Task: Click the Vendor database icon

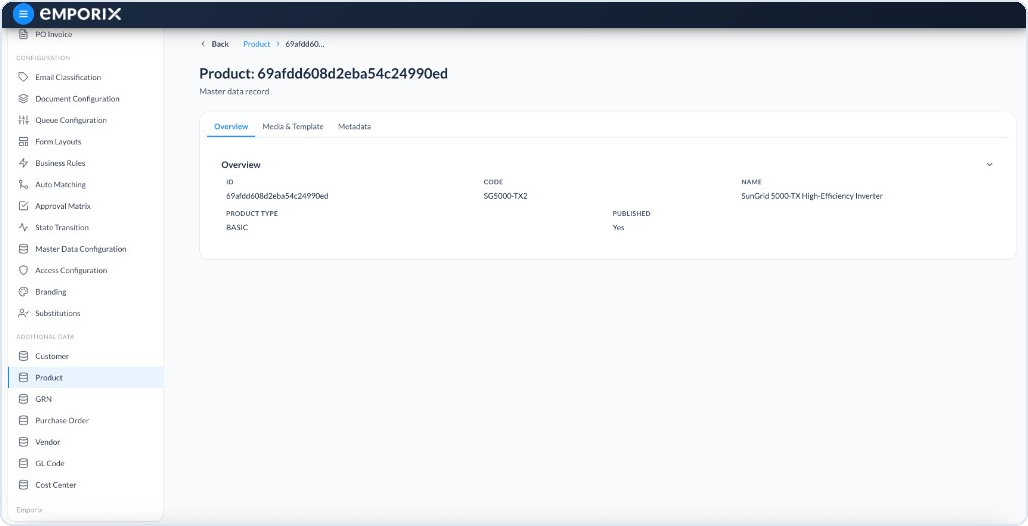Action: 24,442
